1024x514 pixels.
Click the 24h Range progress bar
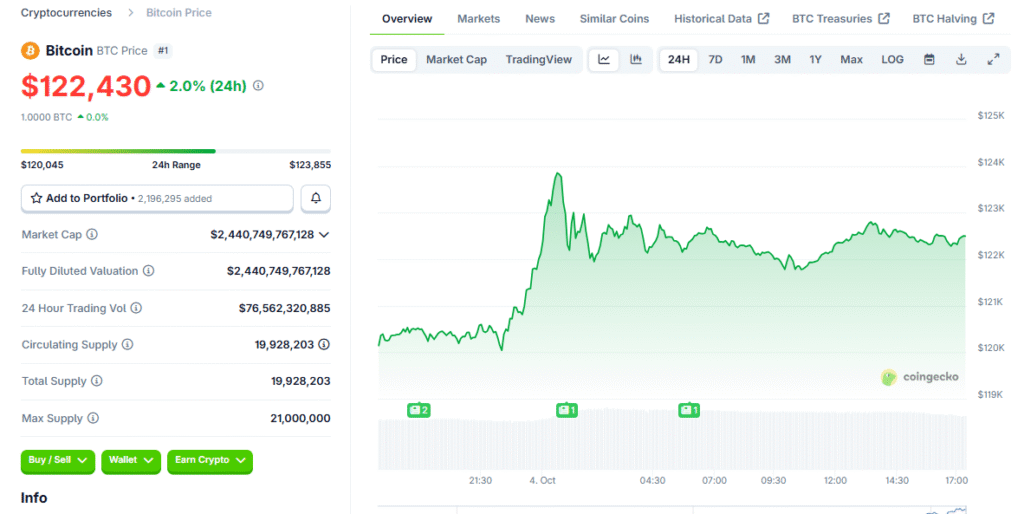(175, 151)
